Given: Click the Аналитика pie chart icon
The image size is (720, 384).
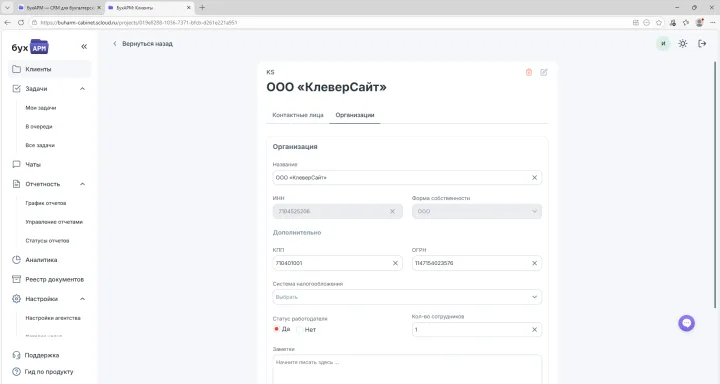Looking at the screenshot, I should (17, 260).
